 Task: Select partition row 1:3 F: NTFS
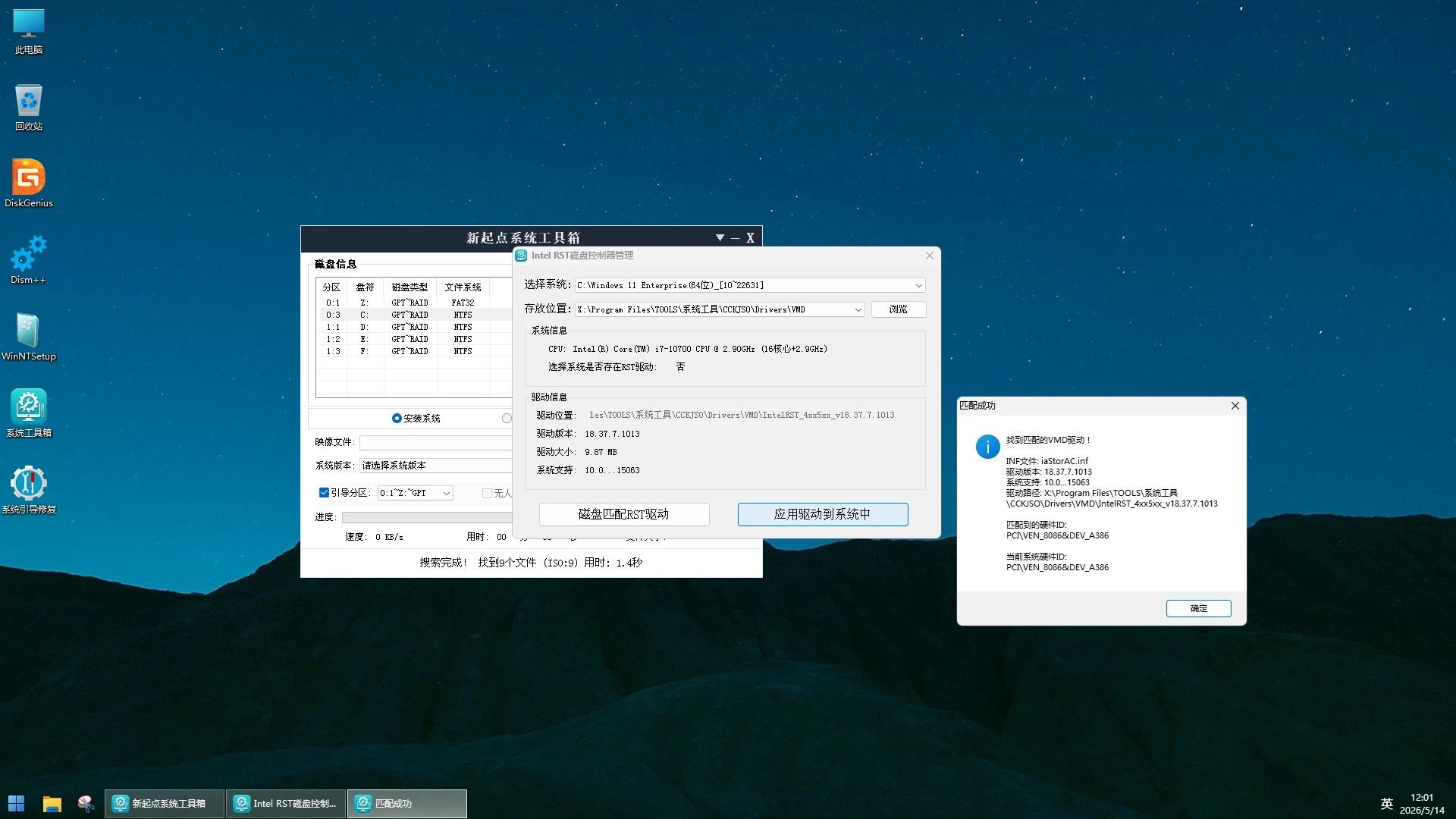[x=414, y=351]
